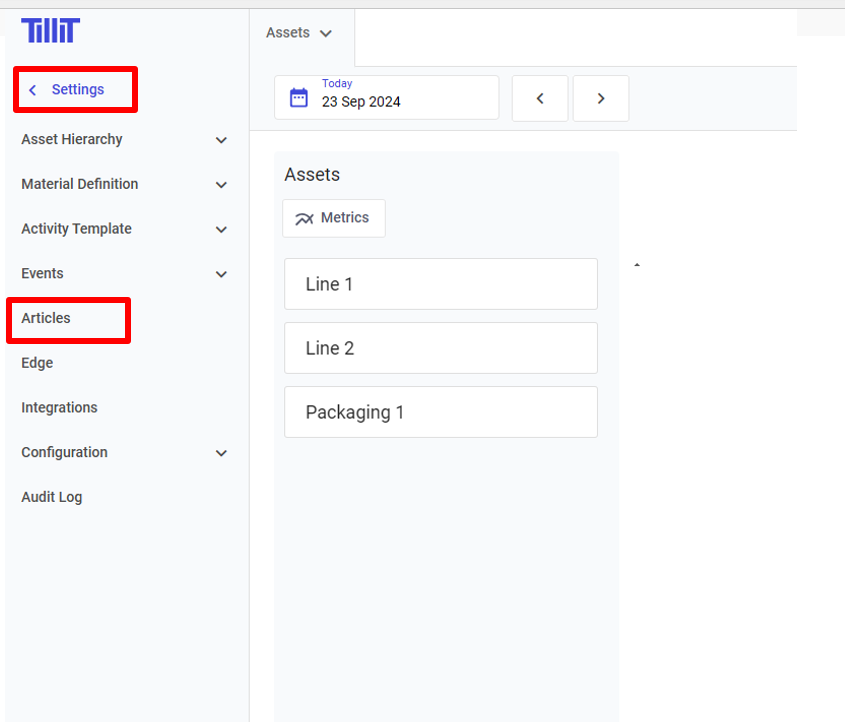Screen dimensions: 845x722
Task: Open the Audit Log page
Action: (51, 497)
